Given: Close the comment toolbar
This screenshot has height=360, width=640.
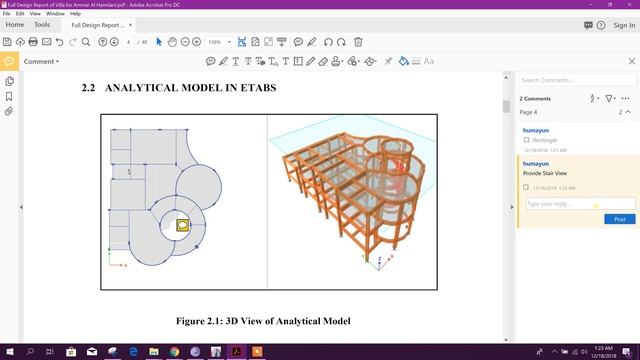Looking at the screenshot, I should click(632, 61).
